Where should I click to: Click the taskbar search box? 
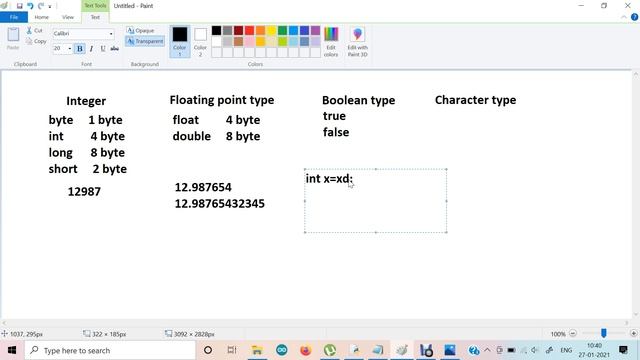[x=110, y=350]
